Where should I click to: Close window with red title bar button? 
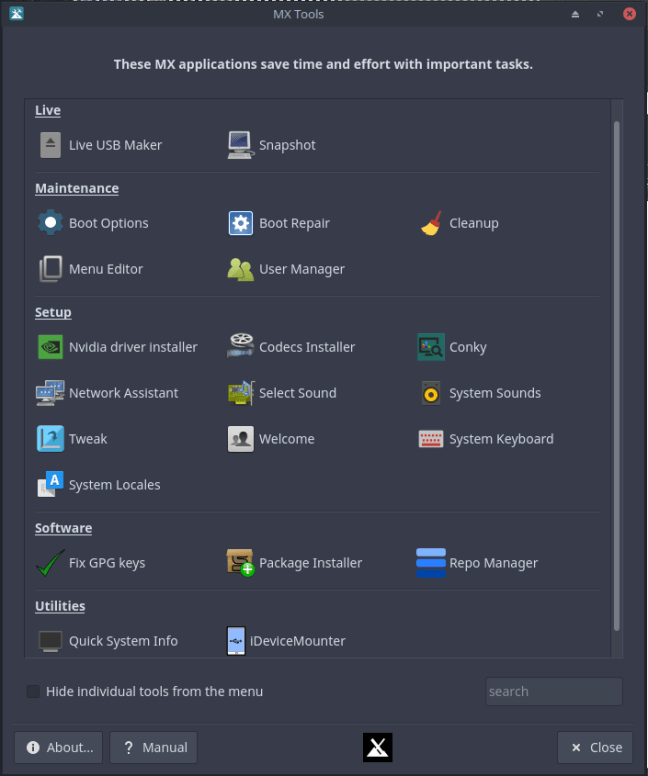(629, 13)
